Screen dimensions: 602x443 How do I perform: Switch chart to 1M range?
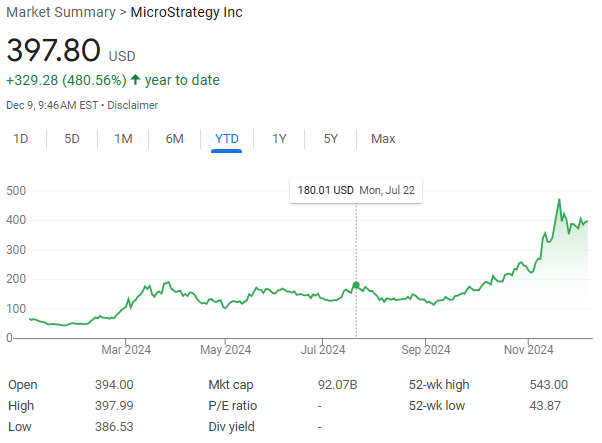coord(123,139)
